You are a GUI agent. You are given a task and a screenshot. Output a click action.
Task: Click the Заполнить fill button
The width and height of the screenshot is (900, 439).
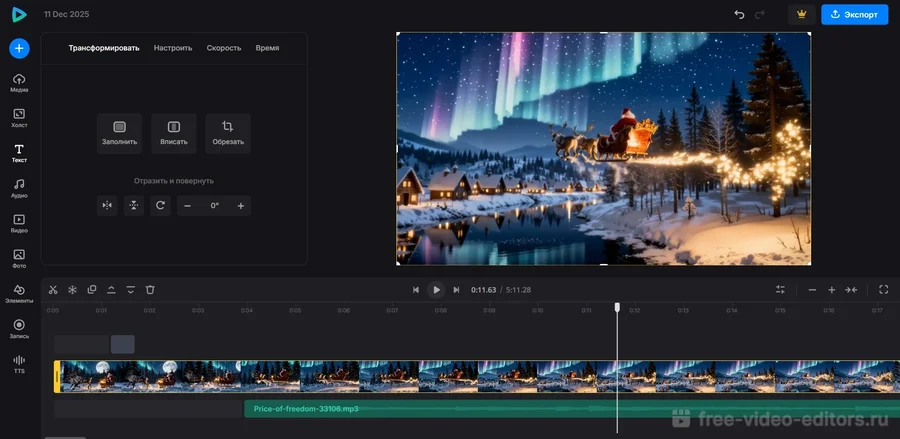click(x=119, y=133)
